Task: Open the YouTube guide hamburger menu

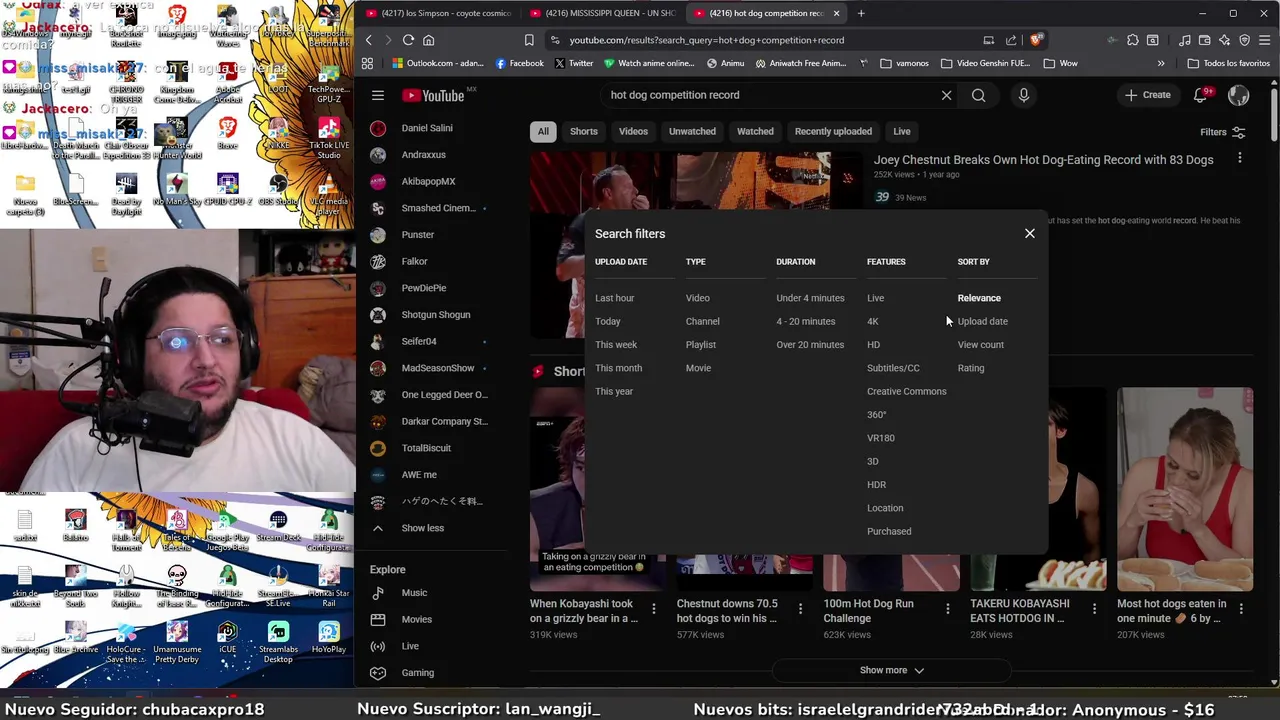Action: [x=378, y=95]
